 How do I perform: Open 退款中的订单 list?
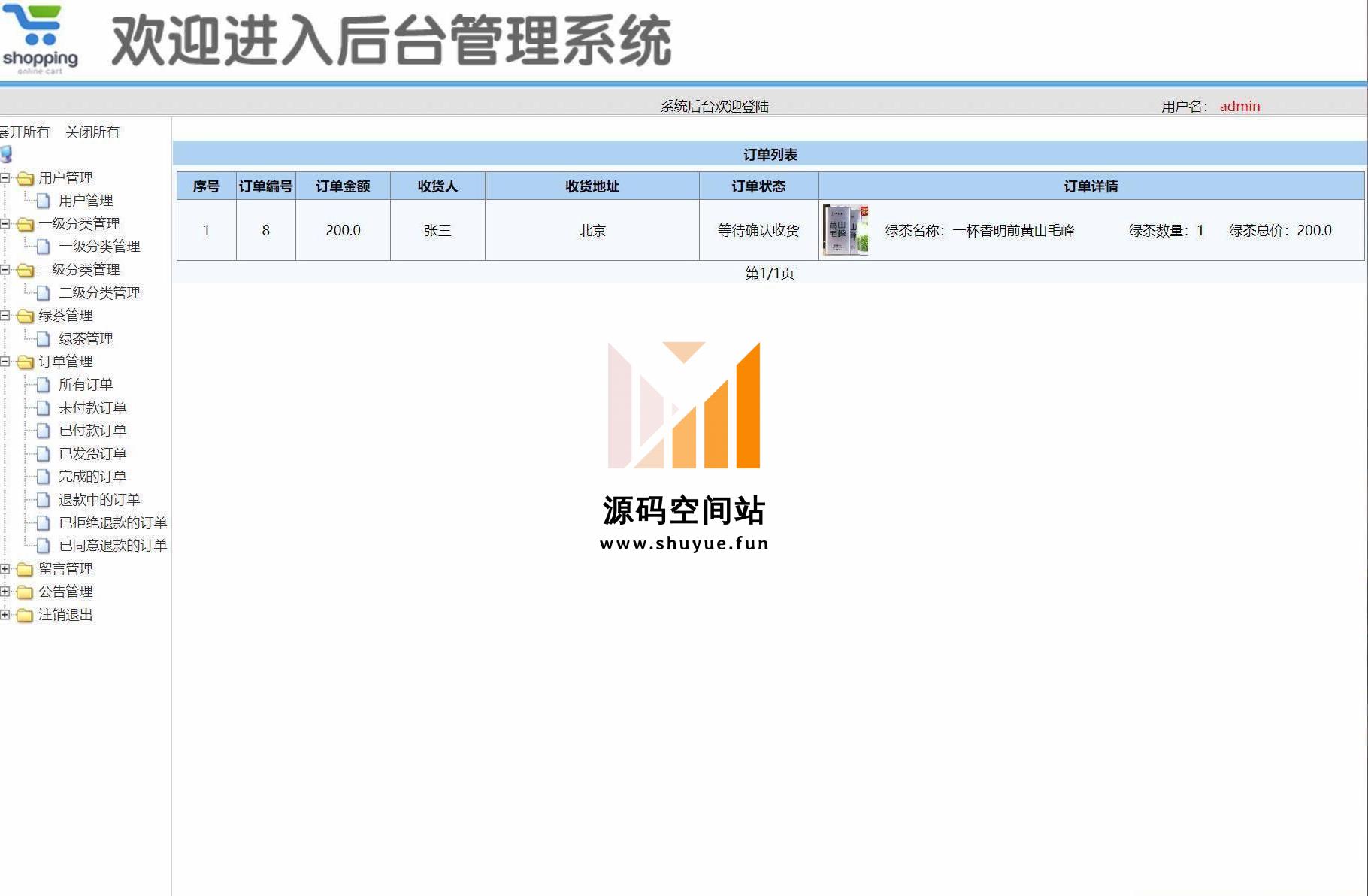[x=99, y=500]
